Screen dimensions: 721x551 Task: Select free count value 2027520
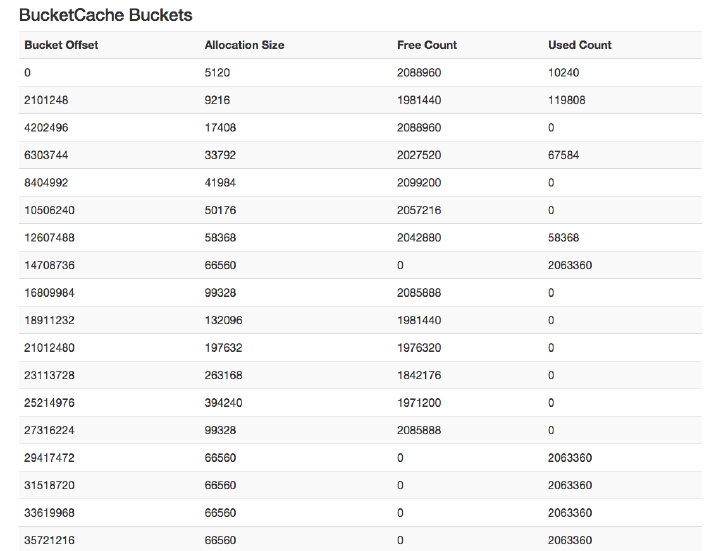point(419,155)
